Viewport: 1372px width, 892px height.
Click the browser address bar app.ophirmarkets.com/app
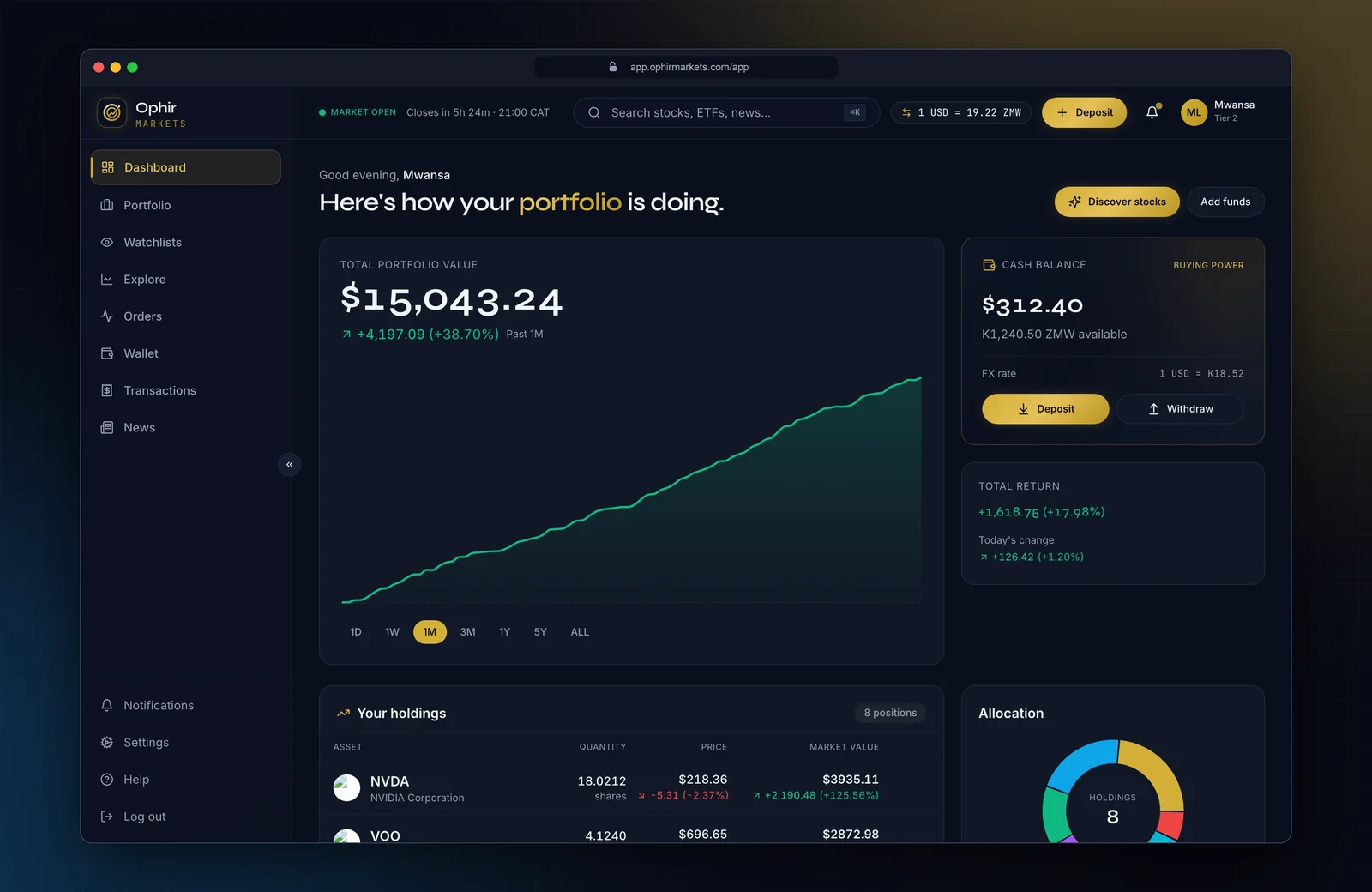tap(686, 67)
